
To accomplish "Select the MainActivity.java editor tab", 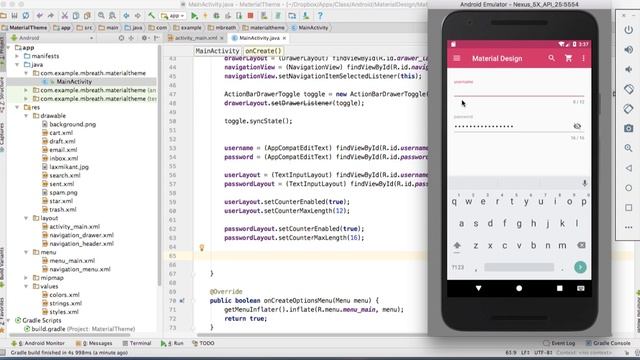I will tap(259, 38).
